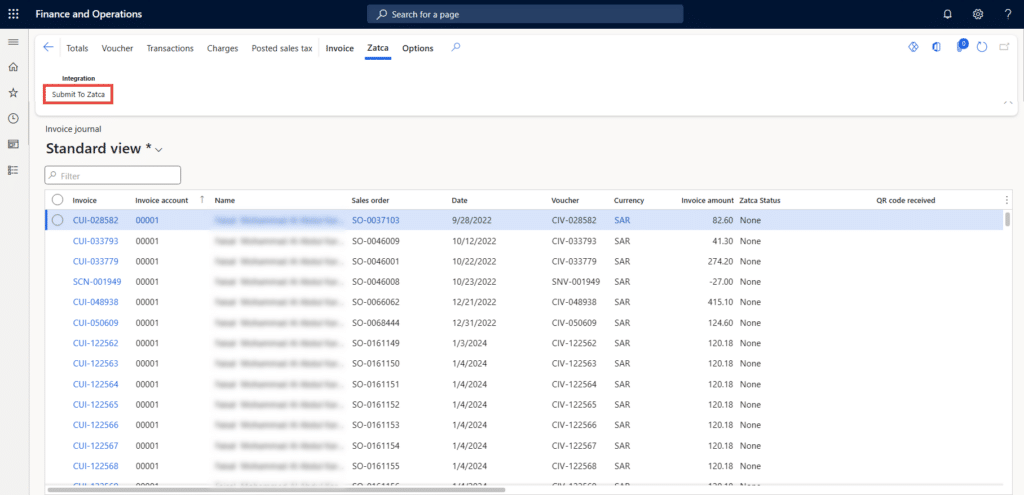Open the Charges menu item

click(x=223, y=48)
